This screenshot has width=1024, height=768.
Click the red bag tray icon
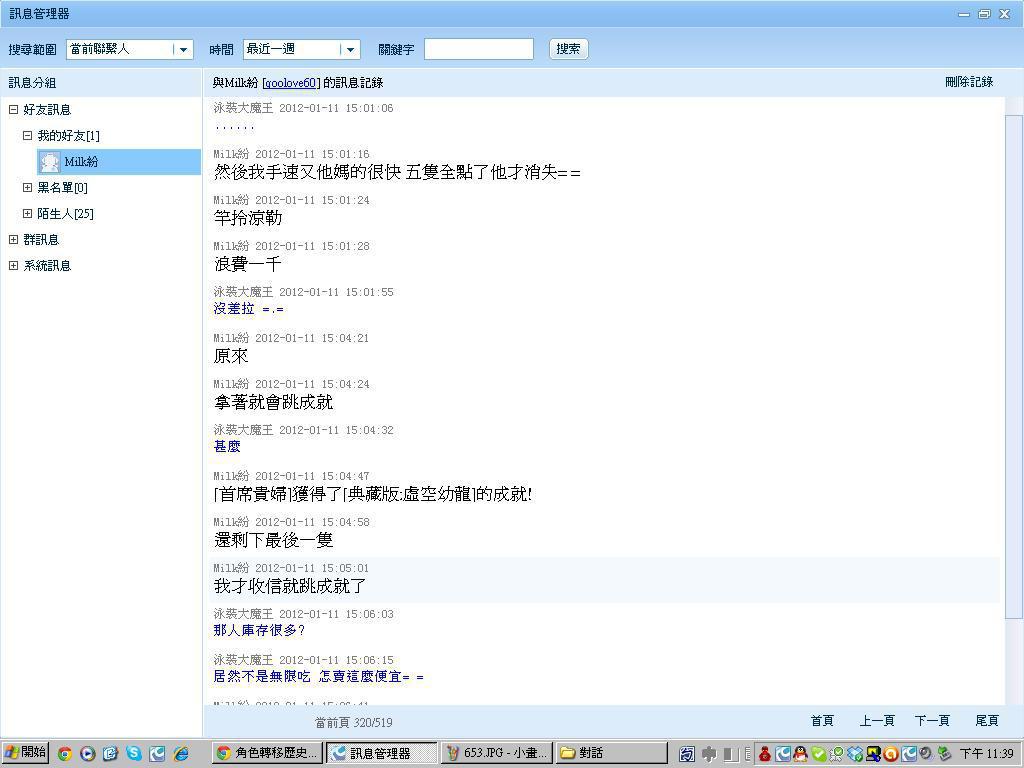[x=765, y=754]
